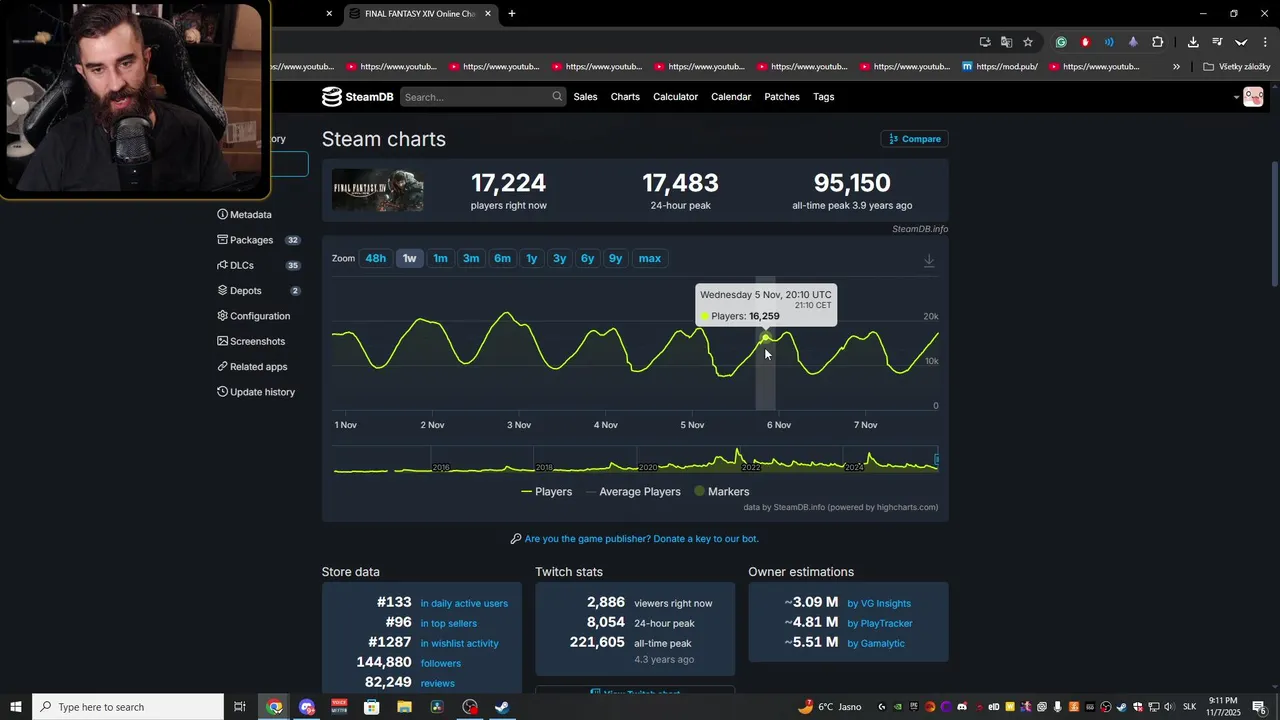This screenshot has width=1280, height=720.
Task: Open the weather widget showing 6°C Jasno
Action: 829,707
